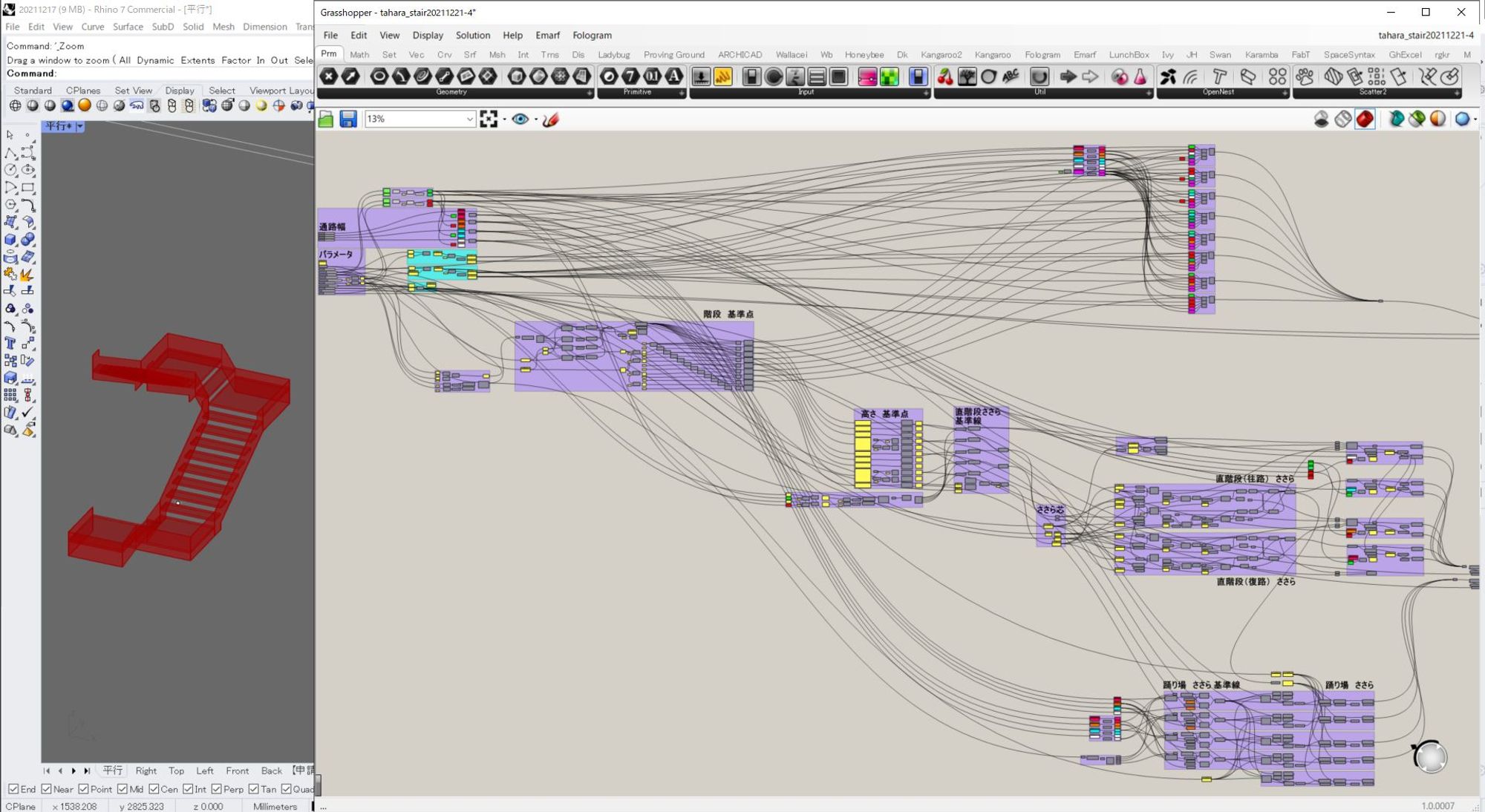Open dropdown arrow beside the blue preview mesh icon

click(x=1475, y=119)
